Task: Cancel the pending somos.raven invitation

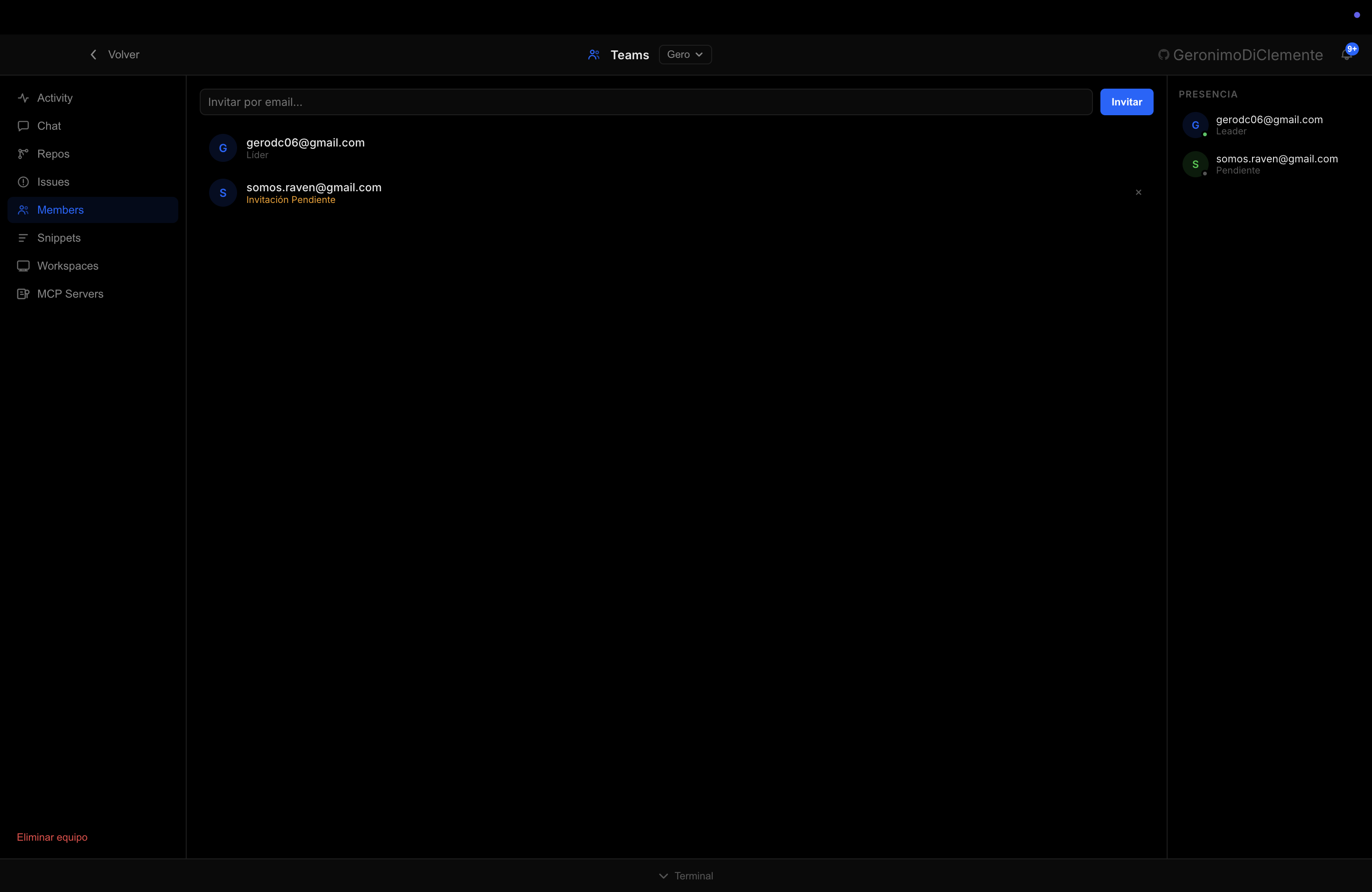Action: (x=1138, y=193)
